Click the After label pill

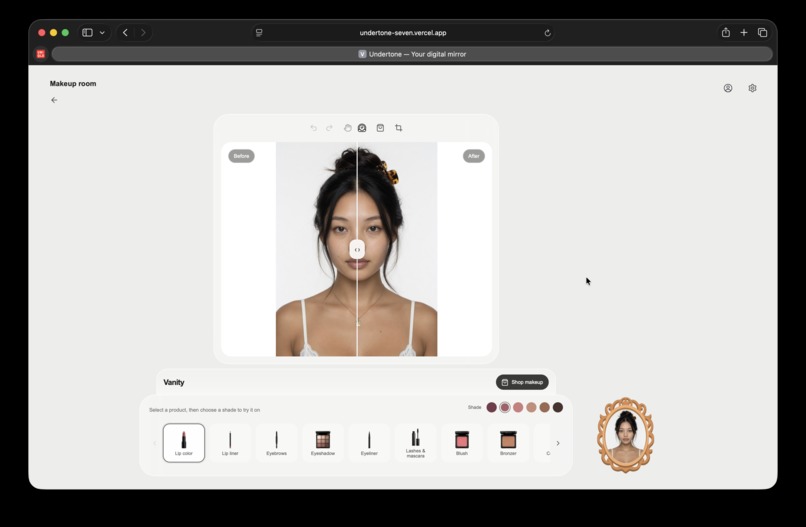[474, 156]
